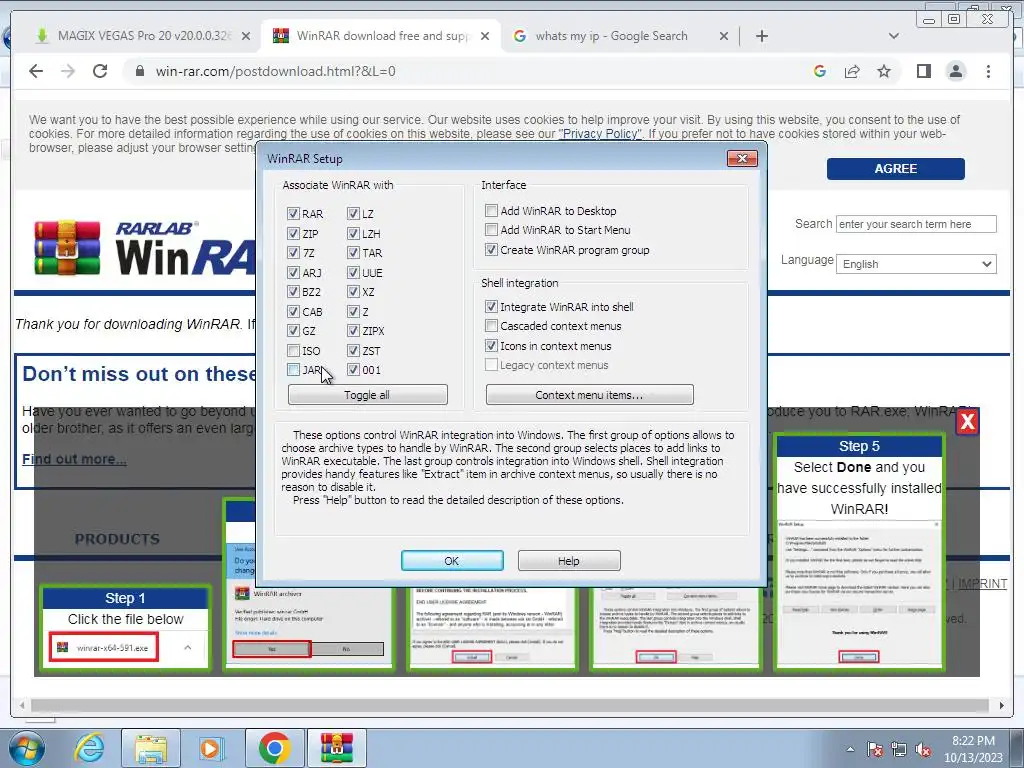Open Windows Media Player taskbar icon
Screen dimensions: 1024x768
pos(211,748)
